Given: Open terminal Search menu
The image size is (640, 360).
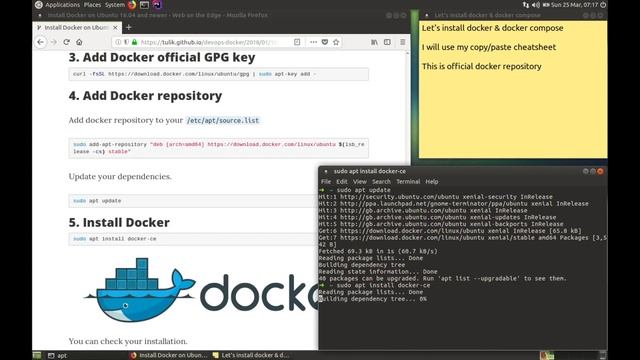Looking at the screenshot, I should [381, 182].
